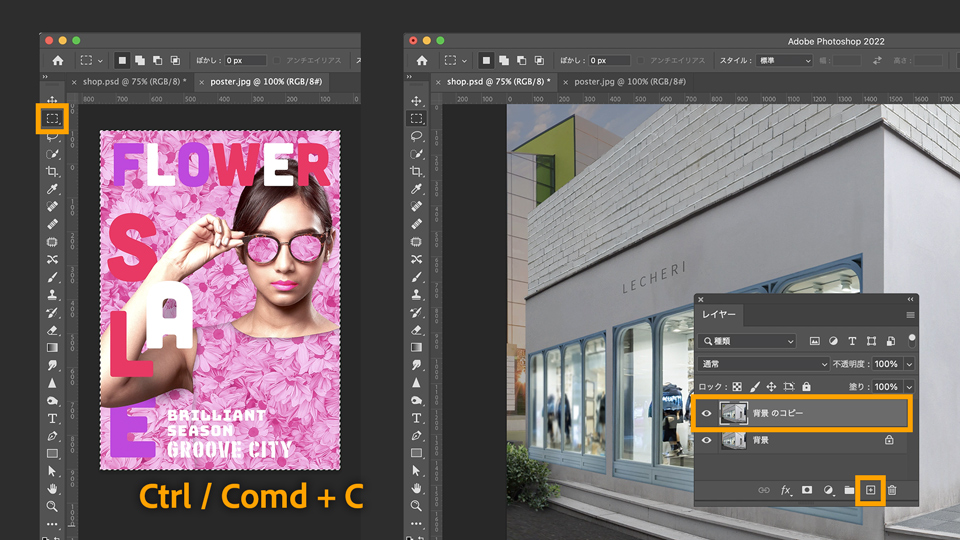Select Clone Stamp tool in poster.jpg window
This screenshot has height=540, width=960.
(x=52, y=294)
